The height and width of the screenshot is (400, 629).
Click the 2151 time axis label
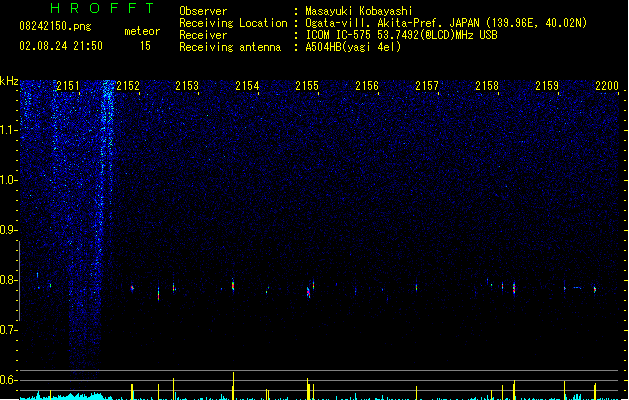pos(67,86)
